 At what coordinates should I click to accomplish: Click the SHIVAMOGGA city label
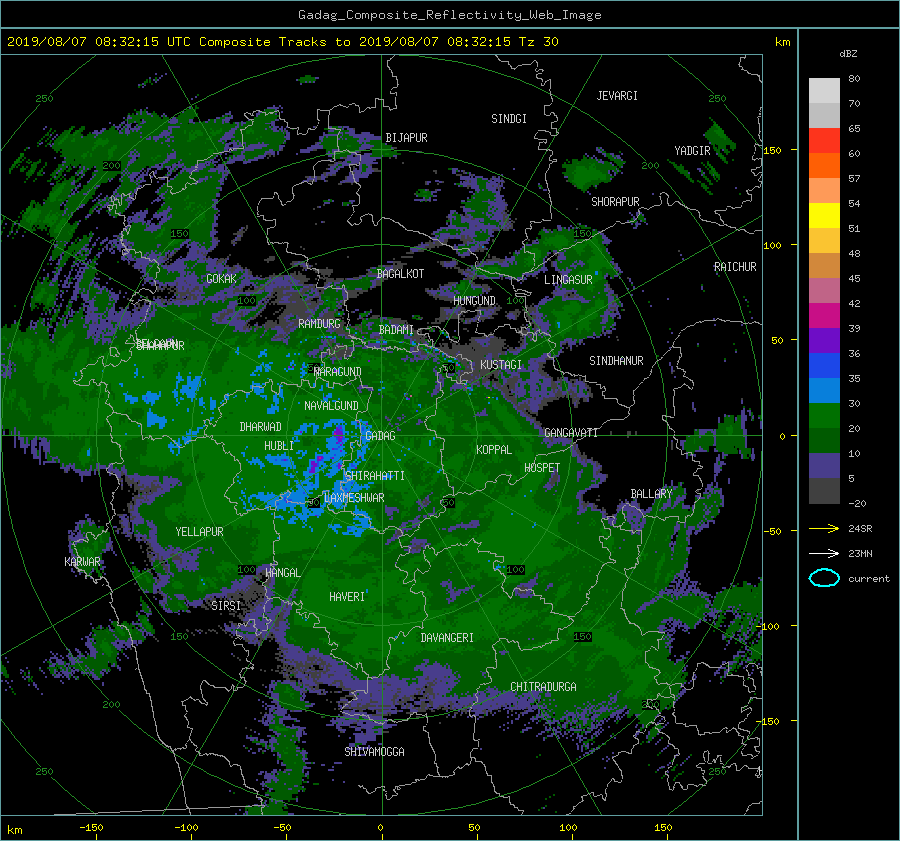pyautogui.click(x=374, y=752)
